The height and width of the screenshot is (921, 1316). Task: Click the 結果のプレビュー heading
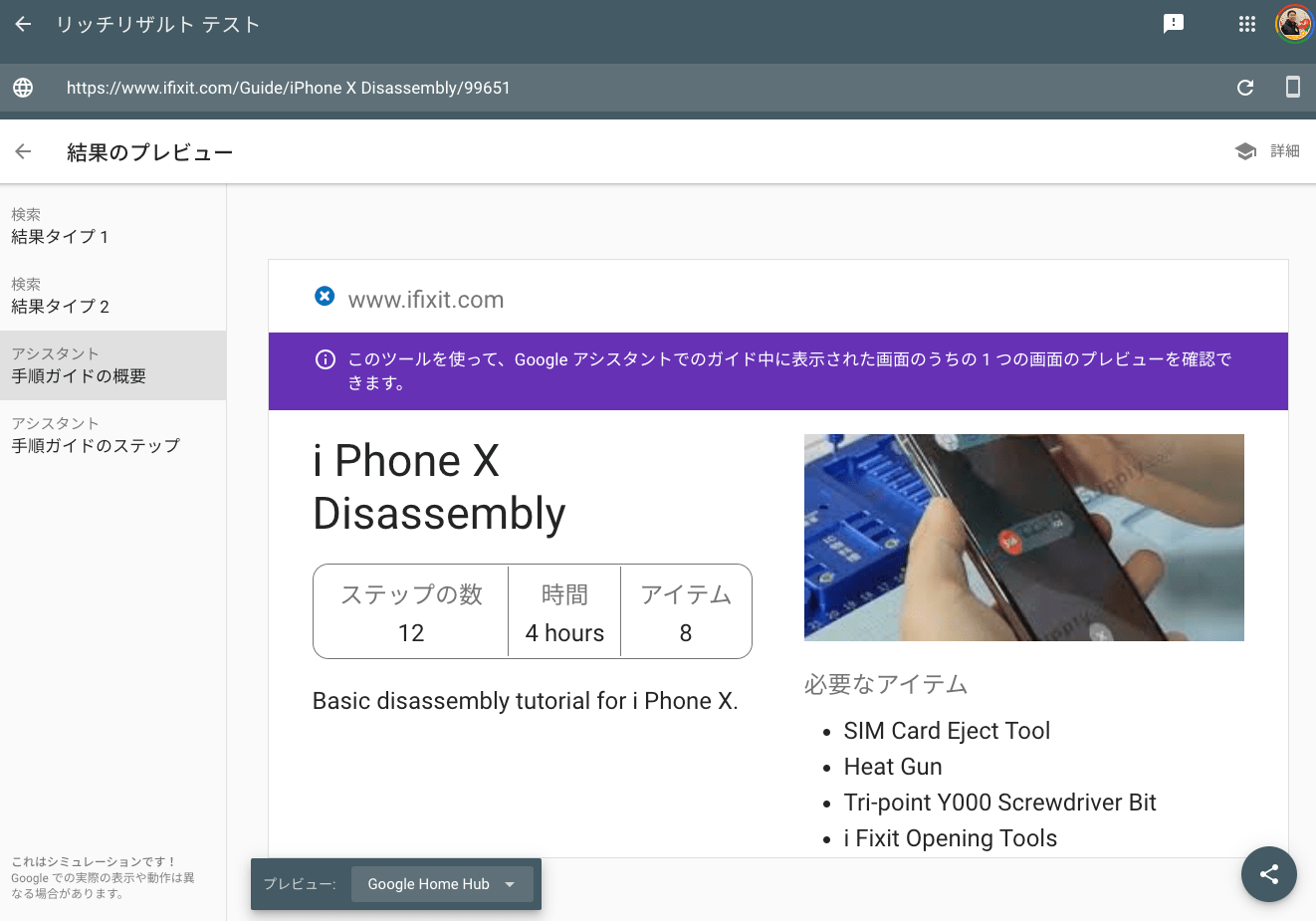coord(149,152)
